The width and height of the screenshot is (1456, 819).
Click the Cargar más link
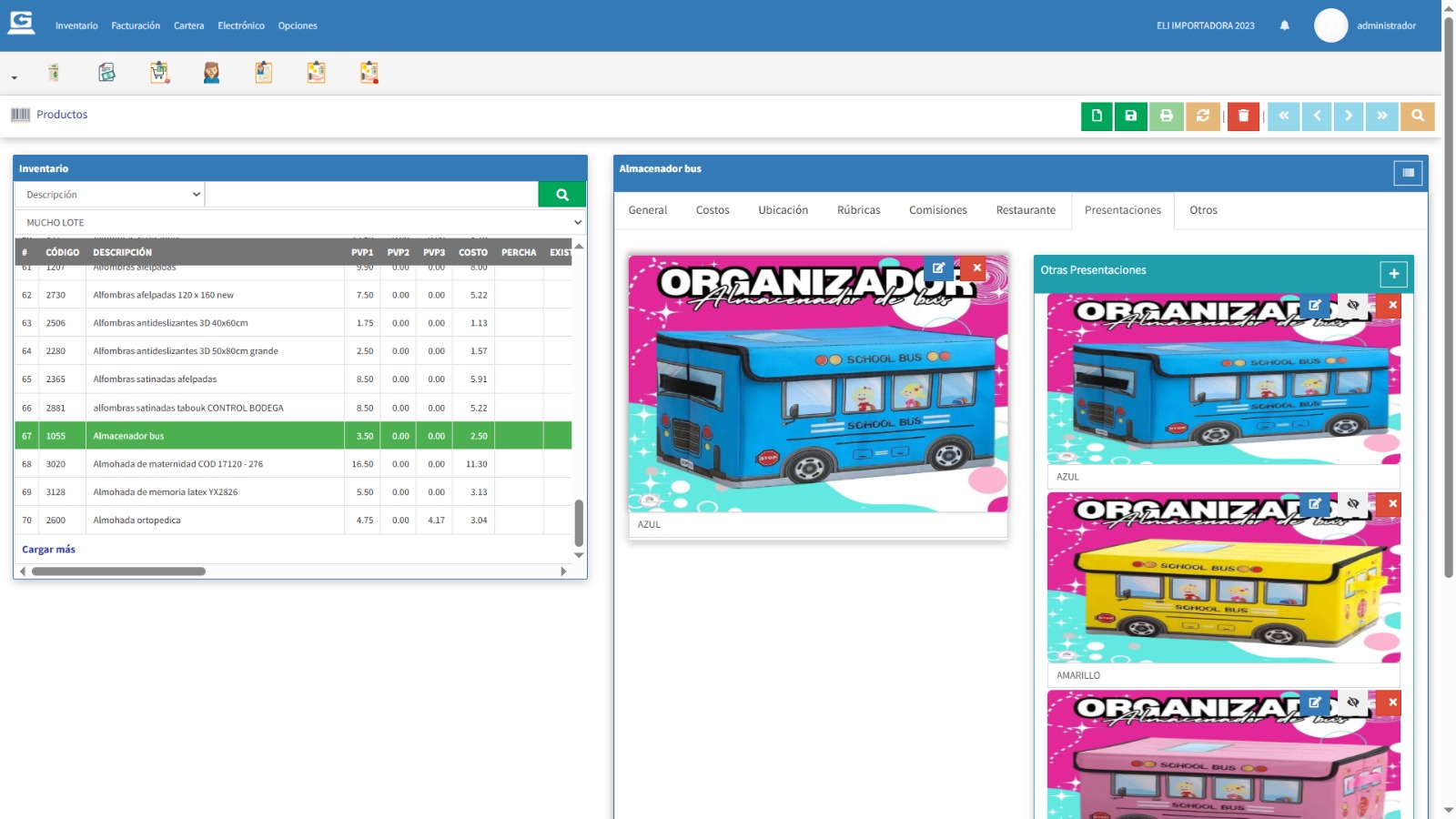(x=49, y=550)
